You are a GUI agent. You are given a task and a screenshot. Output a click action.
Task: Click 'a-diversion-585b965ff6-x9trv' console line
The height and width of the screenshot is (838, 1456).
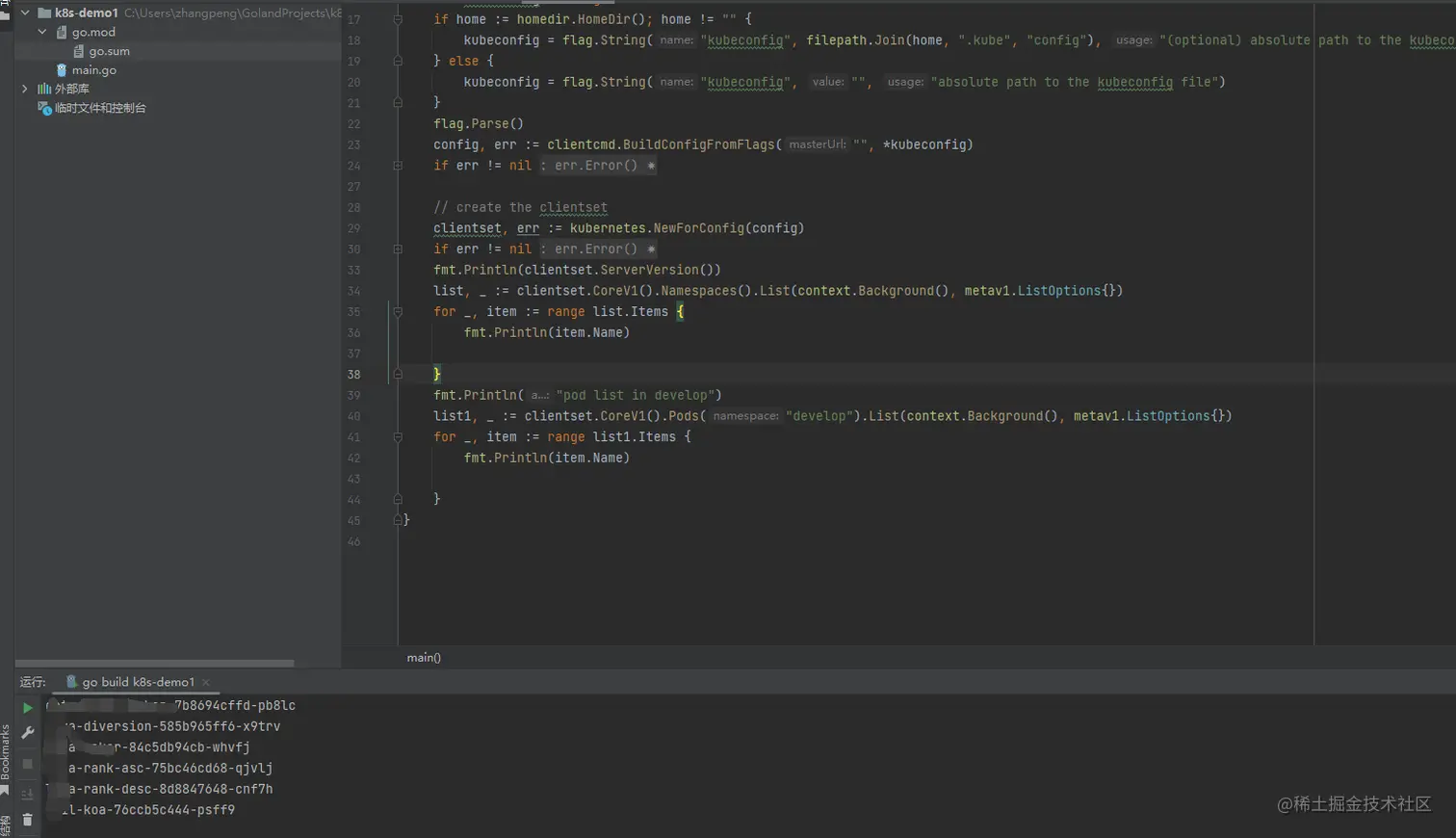[174, 726]
